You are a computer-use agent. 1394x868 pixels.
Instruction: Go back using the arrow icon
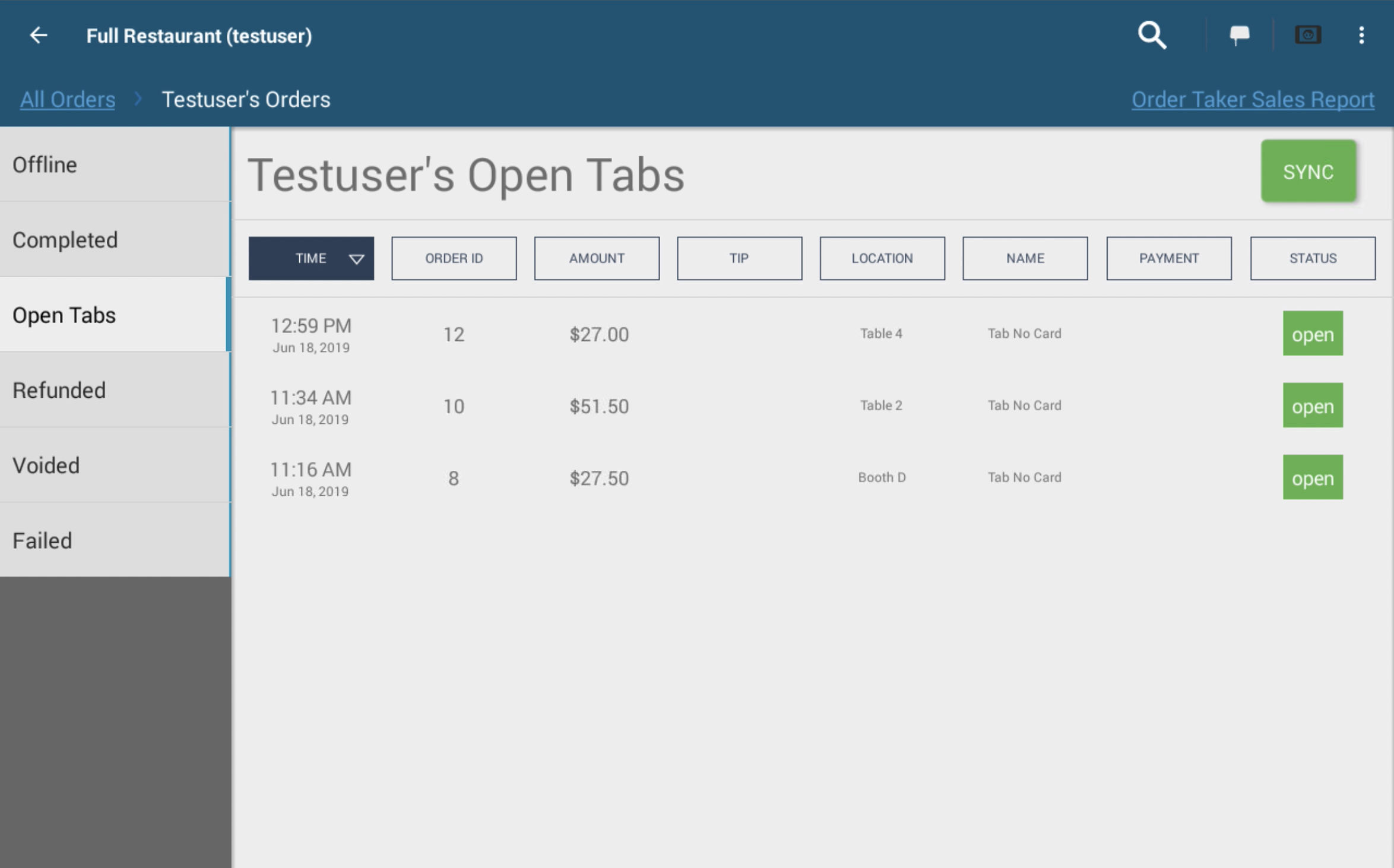(x=39, y=35)
